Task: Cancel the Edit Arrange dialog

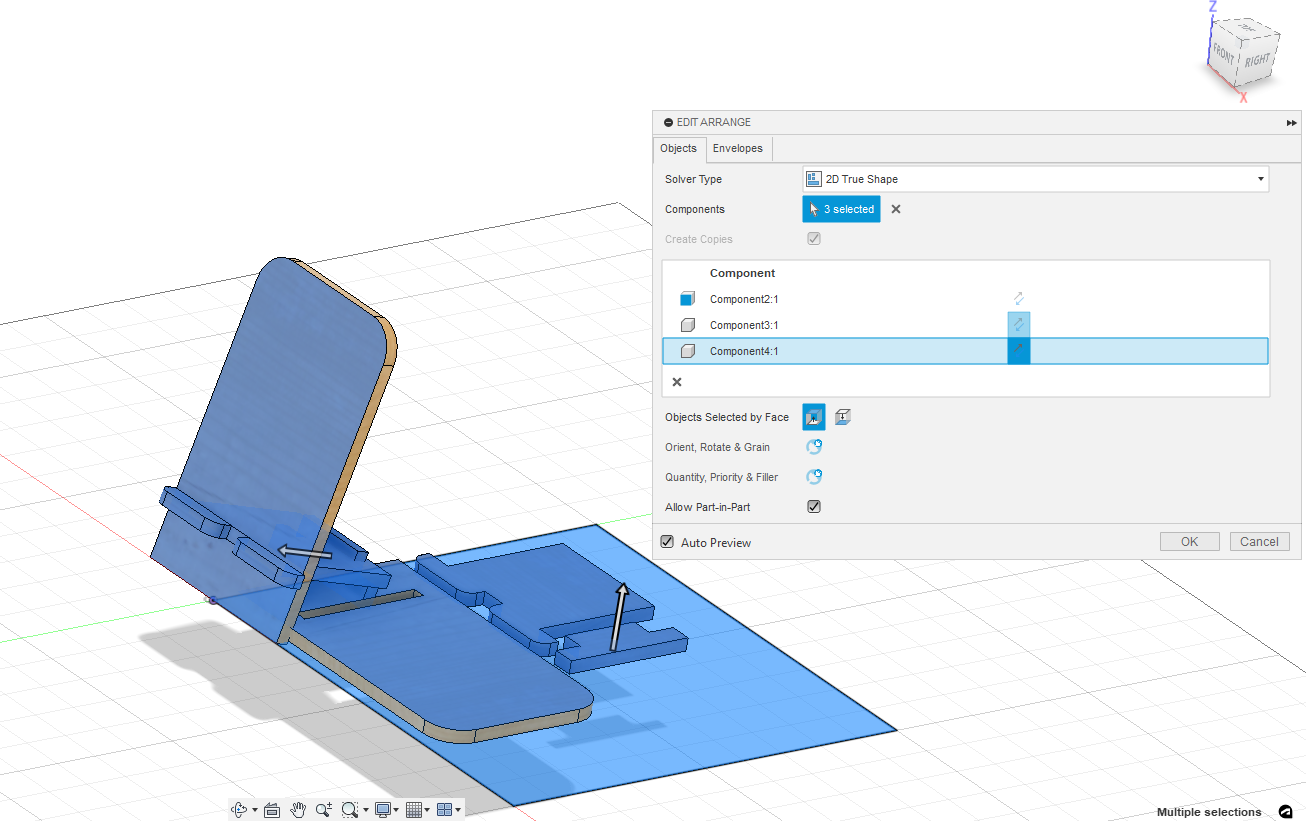Action: pyautogui.click(x=1259, y=541)
